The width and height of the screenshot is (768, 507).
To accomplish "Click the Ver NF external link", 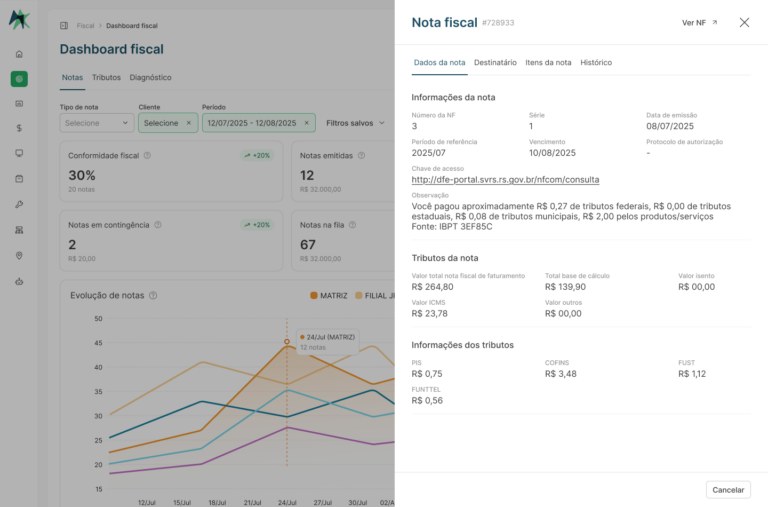I will [x=699, y=23].
